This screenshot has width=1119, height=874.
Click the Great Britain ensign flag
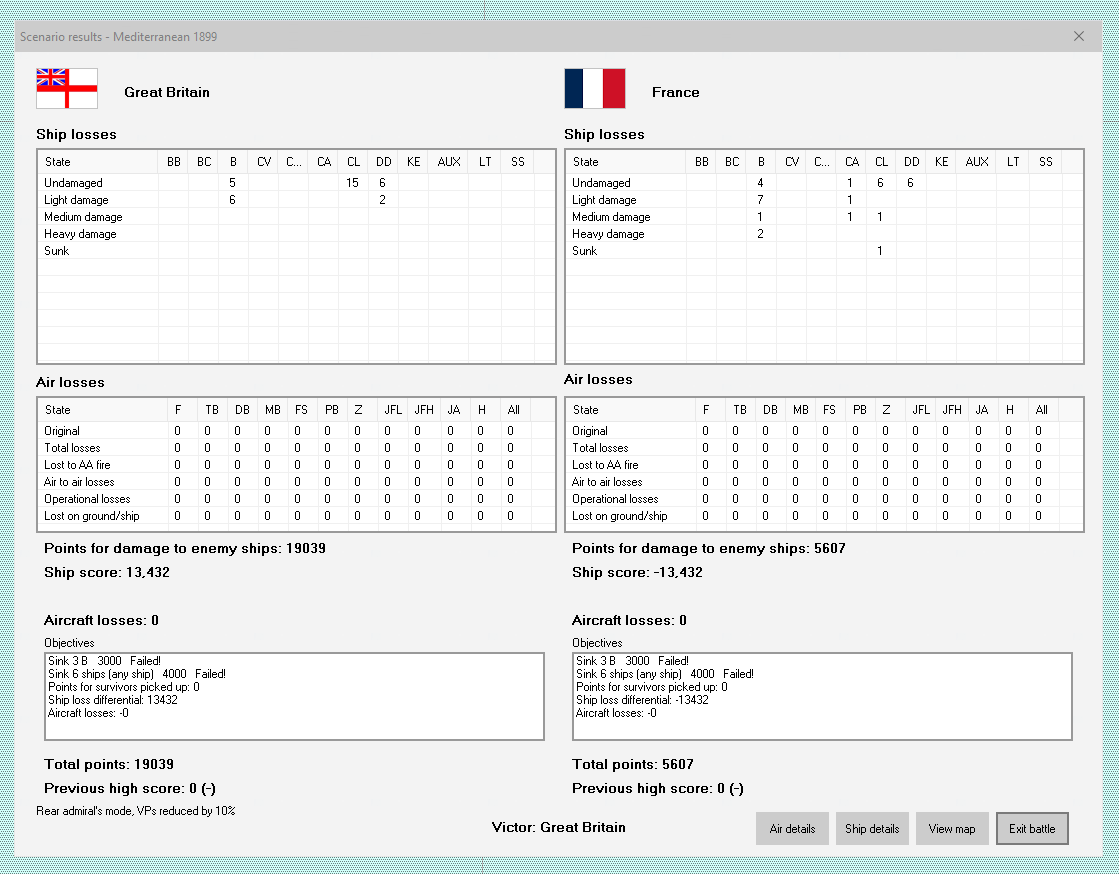point(67,88)
